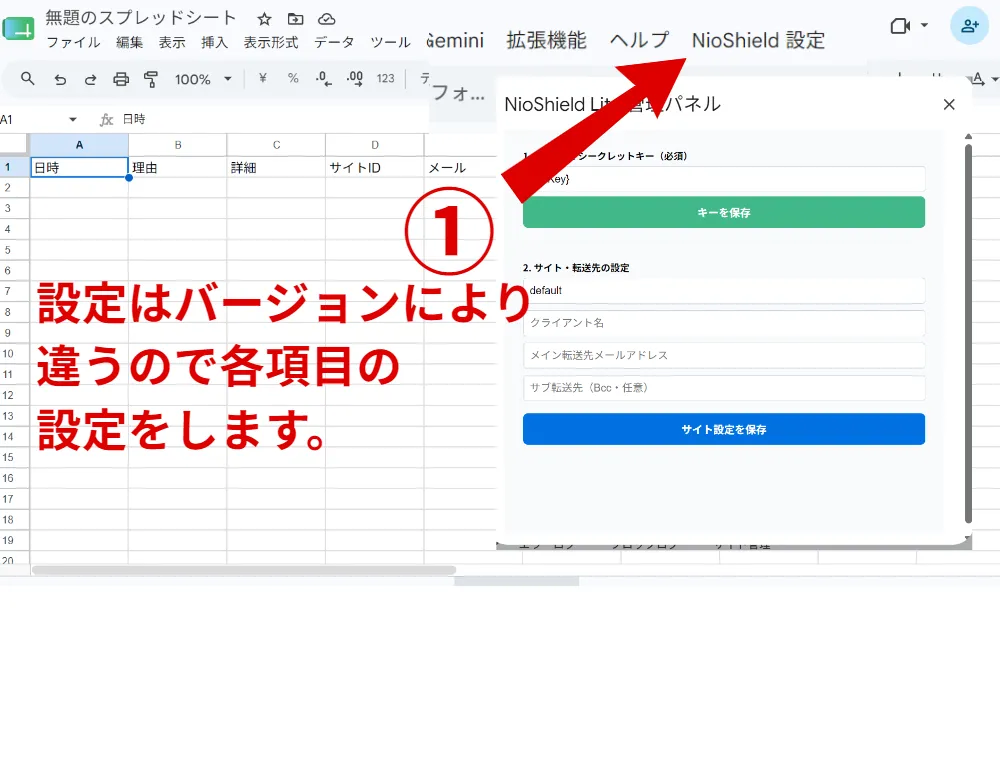Image resolution: width=1000 pixels, height=764 pixels.
Task: Select column D header
Action: pyautogui.click(x=375, y=145)
